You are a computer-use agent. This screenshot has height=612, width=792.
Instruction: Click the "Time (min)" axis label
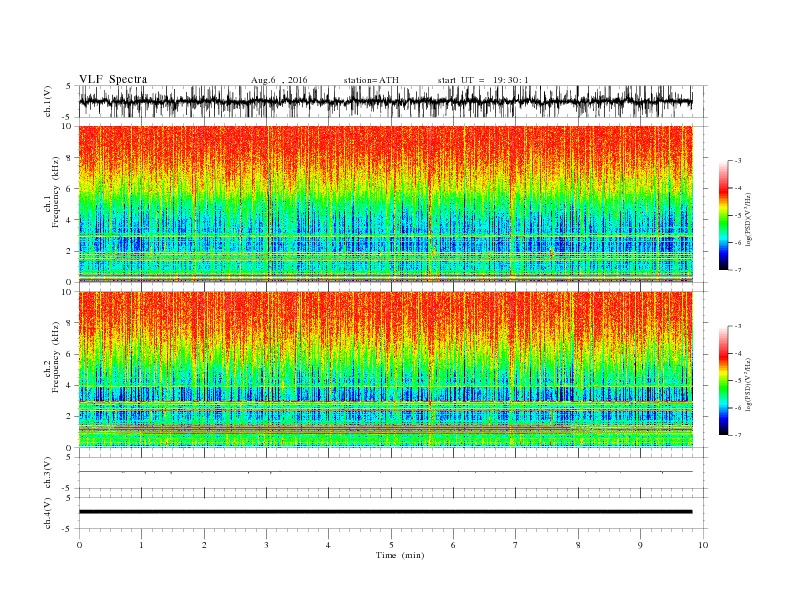[400, 555]
